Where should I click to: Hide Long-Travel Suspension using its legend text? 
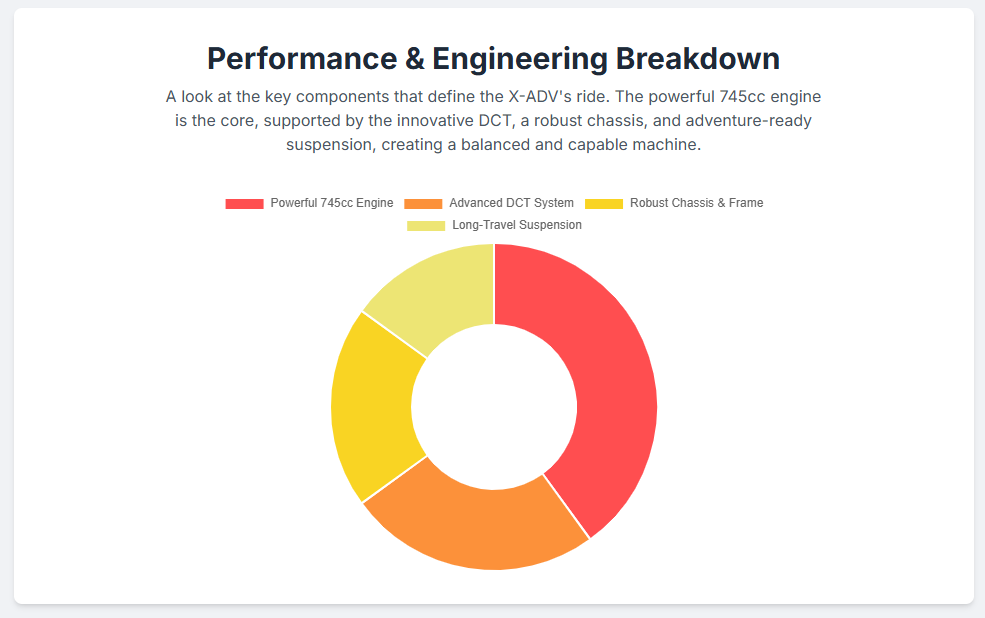point(516,225)
